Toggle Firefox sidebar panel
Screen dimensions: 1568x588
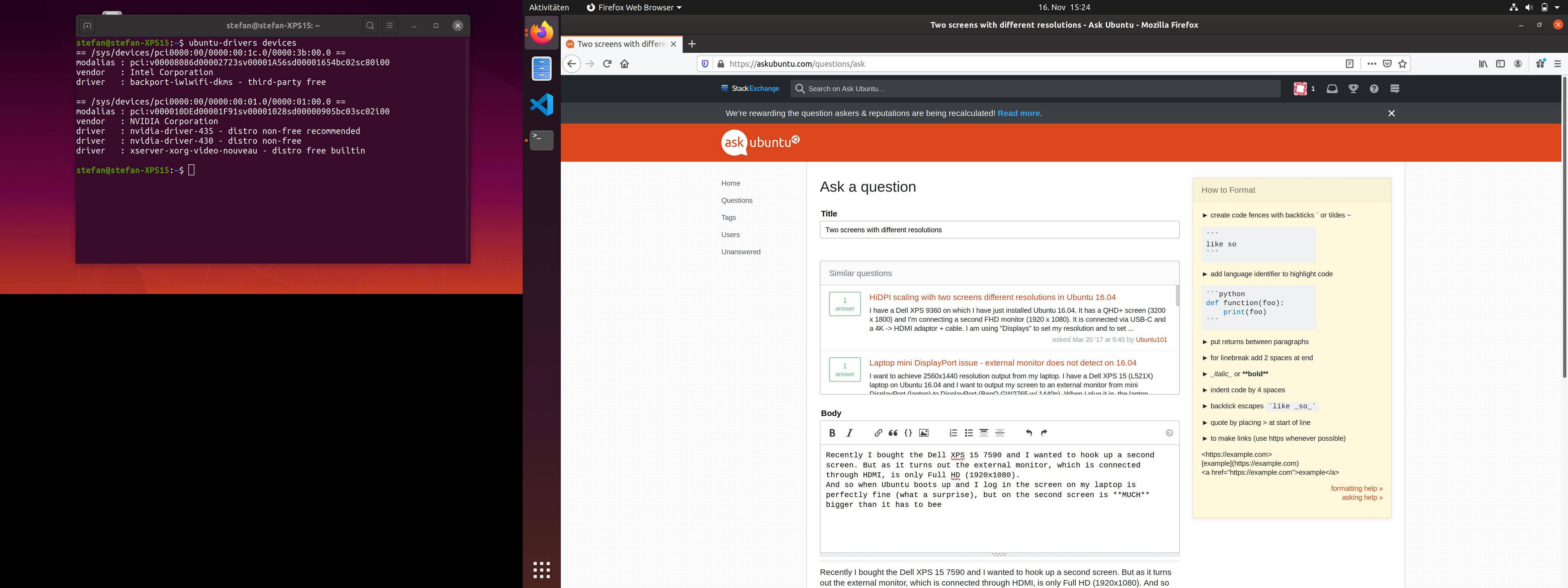(1500, 64)
